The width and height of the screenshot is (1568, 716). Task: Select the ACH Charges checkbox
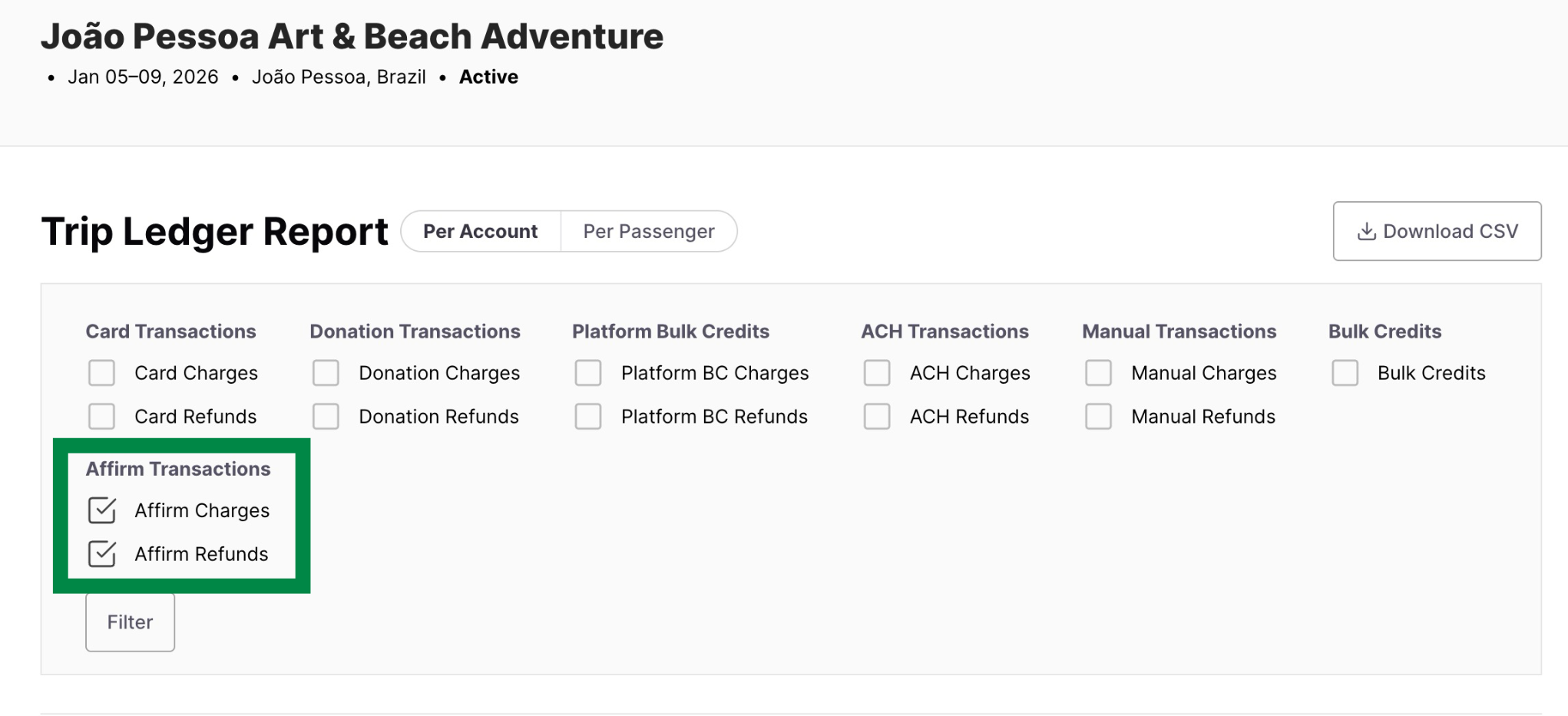878,373
